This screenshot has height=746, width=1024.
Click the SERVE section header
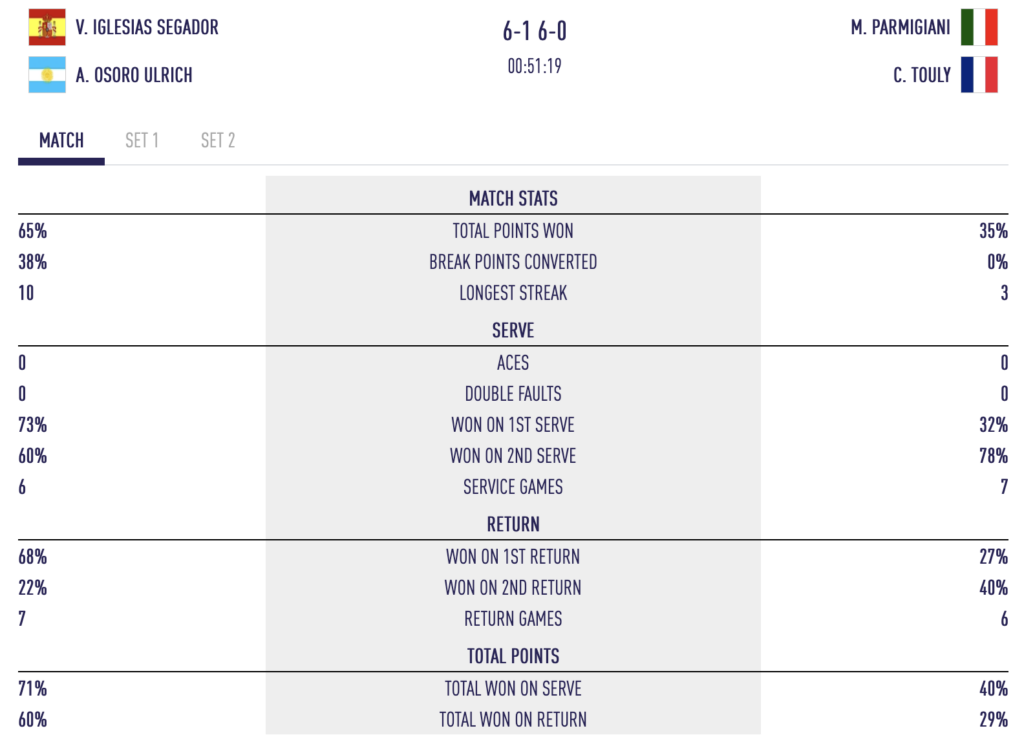click(513, 331)
